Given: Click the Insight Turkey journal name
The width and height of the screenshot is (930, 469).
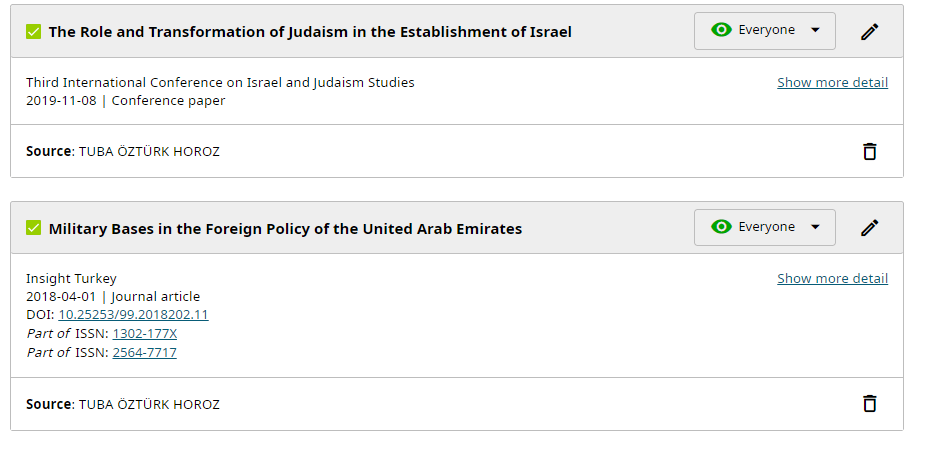Looking at the screenshot, I should pyautogui.click(x=71, y=278).
